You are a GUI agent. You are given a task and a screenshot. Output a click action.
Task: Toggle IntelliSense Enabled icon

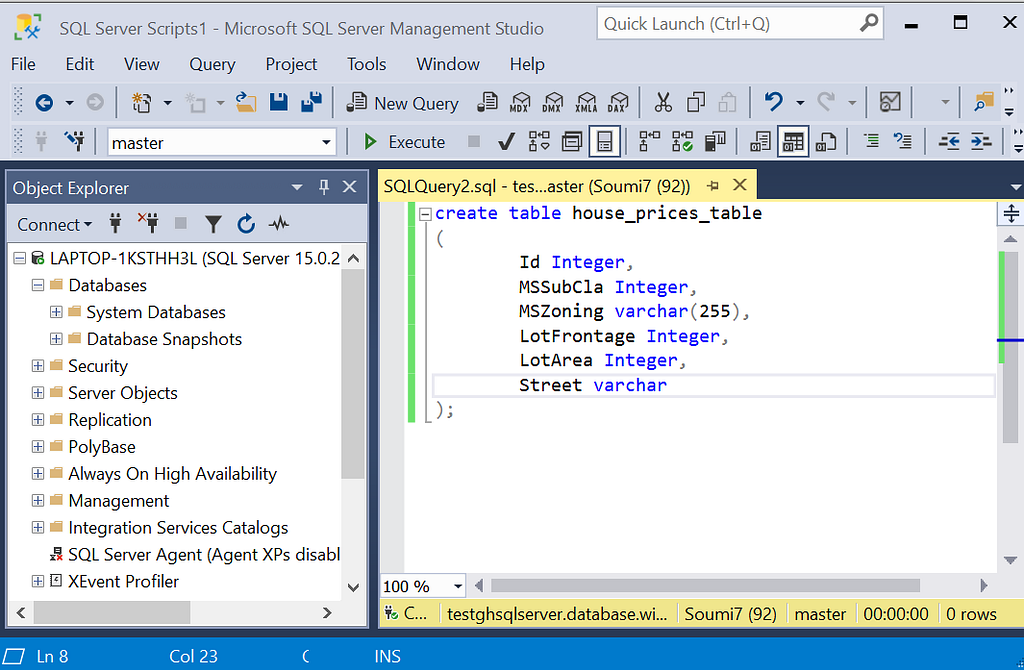pyautogui.click(x=605, y=141)
